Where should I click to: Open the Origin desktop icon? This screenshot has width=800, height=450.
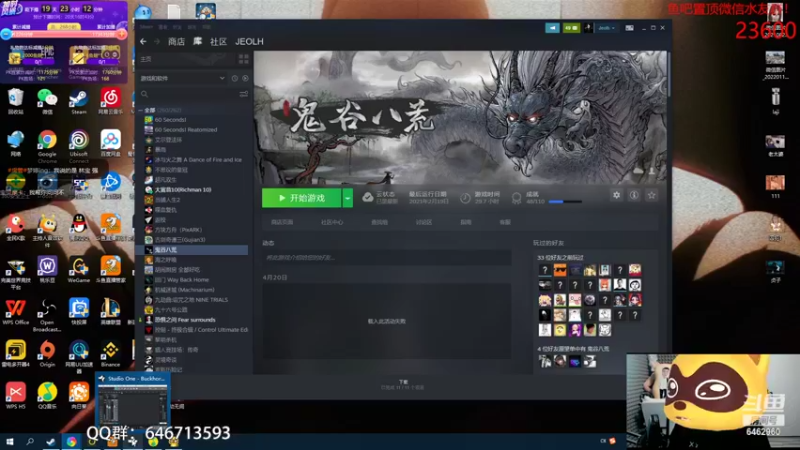(47, 354)
